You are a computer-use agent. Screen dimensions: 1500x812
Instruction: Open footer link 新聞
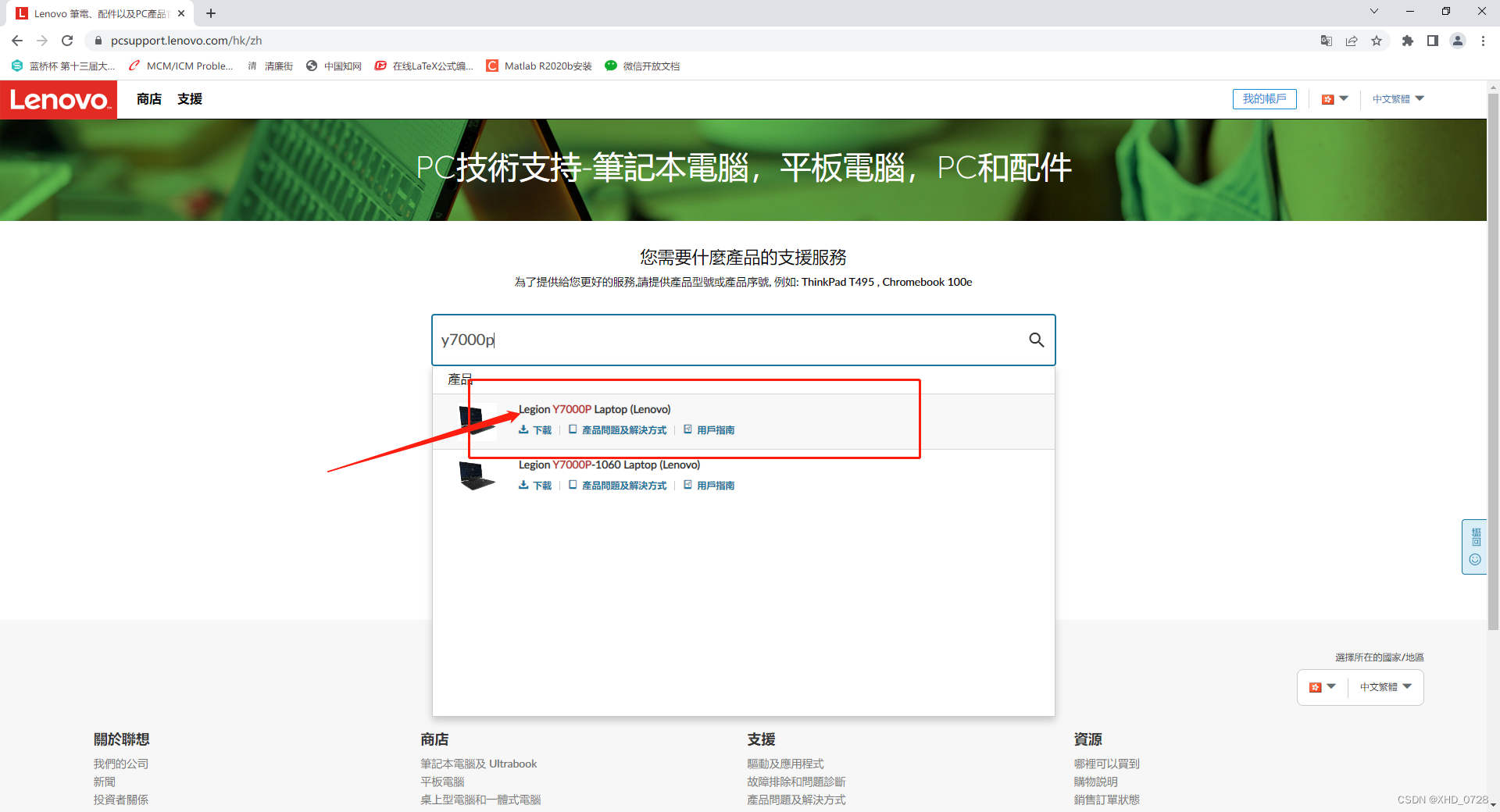point(105,782)
